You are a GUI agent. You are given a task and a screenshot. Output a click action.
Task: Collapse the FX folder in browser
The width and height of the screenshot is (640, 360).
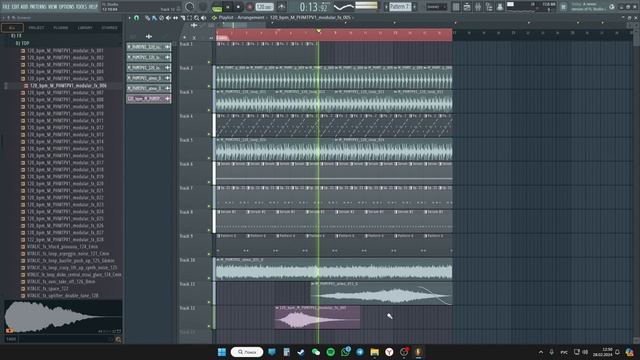coord(16,36)
